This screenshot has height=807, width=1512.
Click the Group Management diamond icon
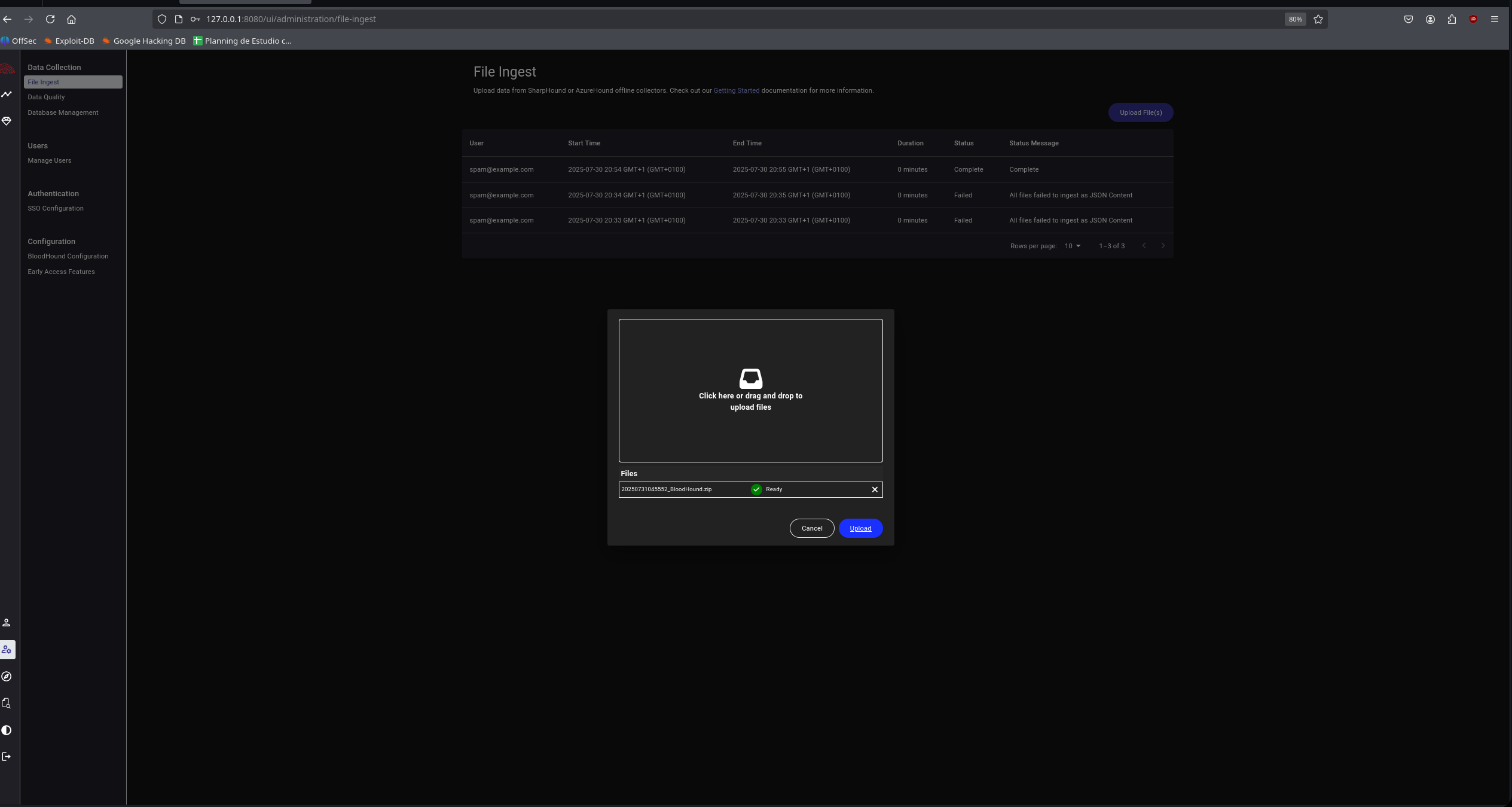click(7, 121)
